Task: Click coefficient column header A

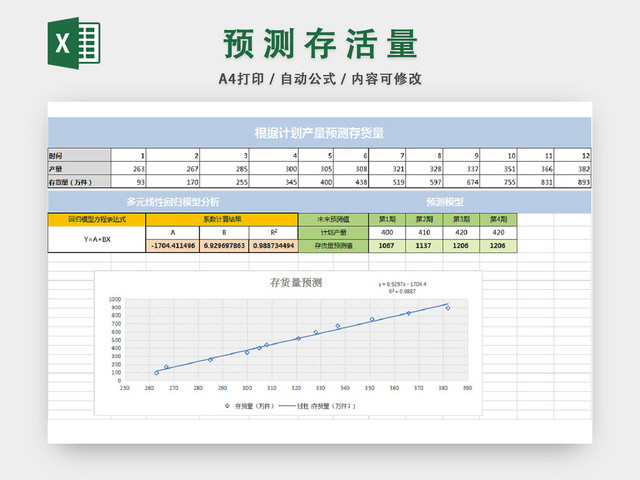Action: (173, 232)
